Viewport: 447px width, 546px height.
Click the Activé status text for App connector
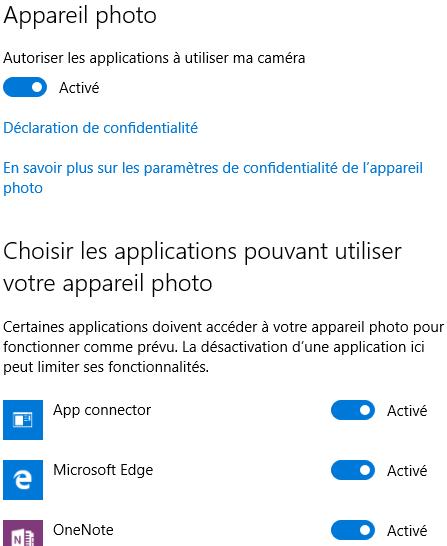[x=407, y=411]
